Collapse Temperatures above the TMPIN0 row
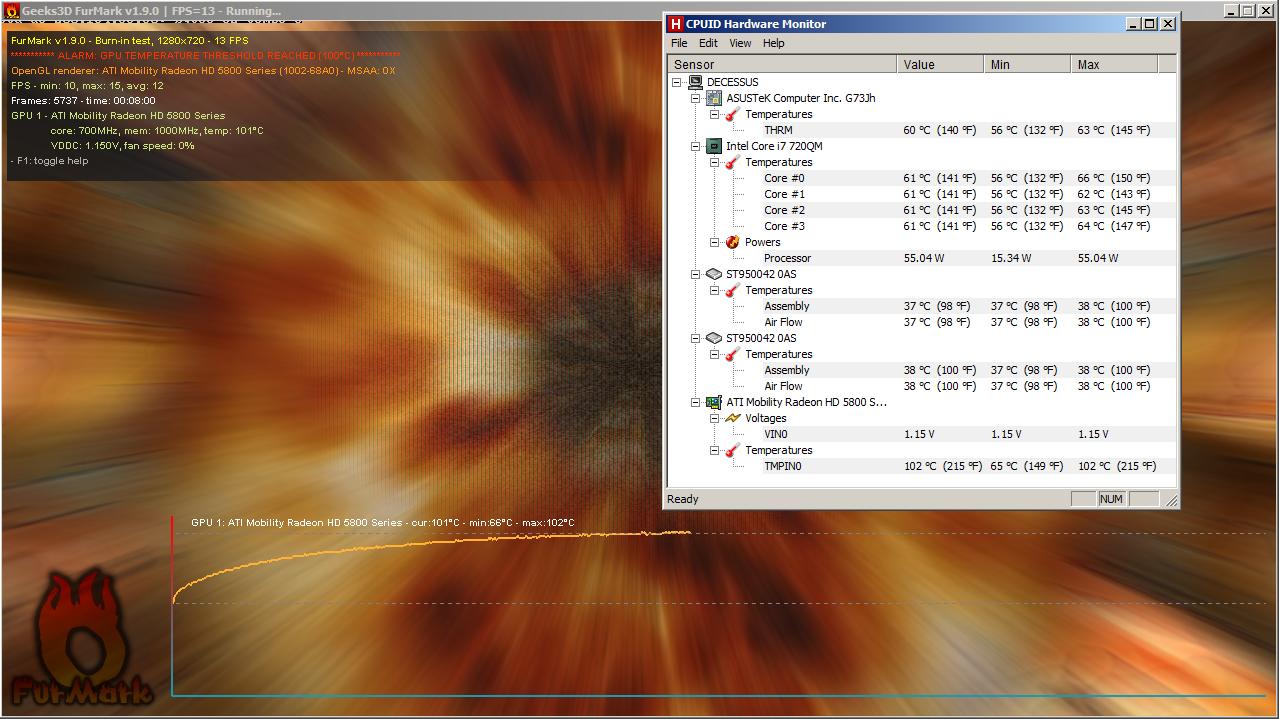Image resolution: width=1279 pixels, height=719 pixels. pos(715,450)
